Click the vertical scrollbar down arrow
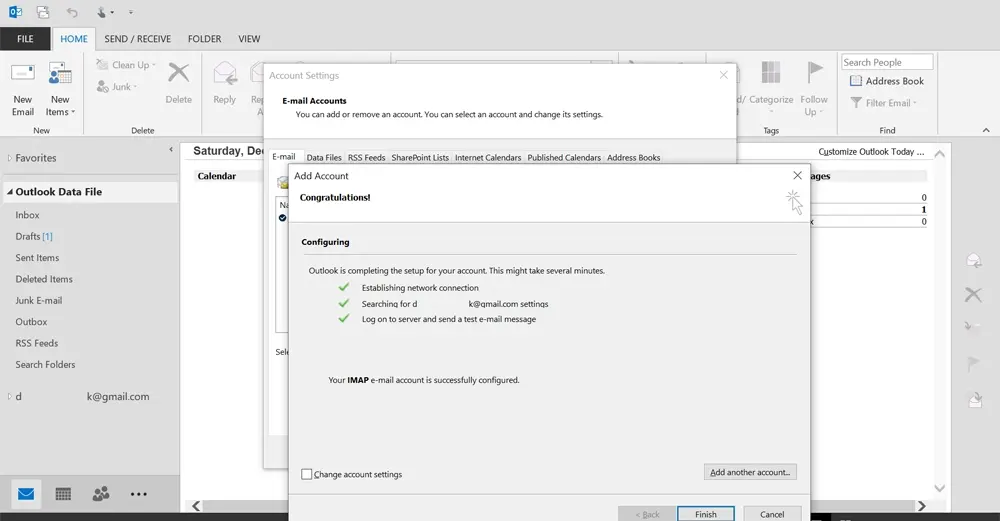Image resolution: width=1000 pixels, height=521 pixels. pos(939,488)
